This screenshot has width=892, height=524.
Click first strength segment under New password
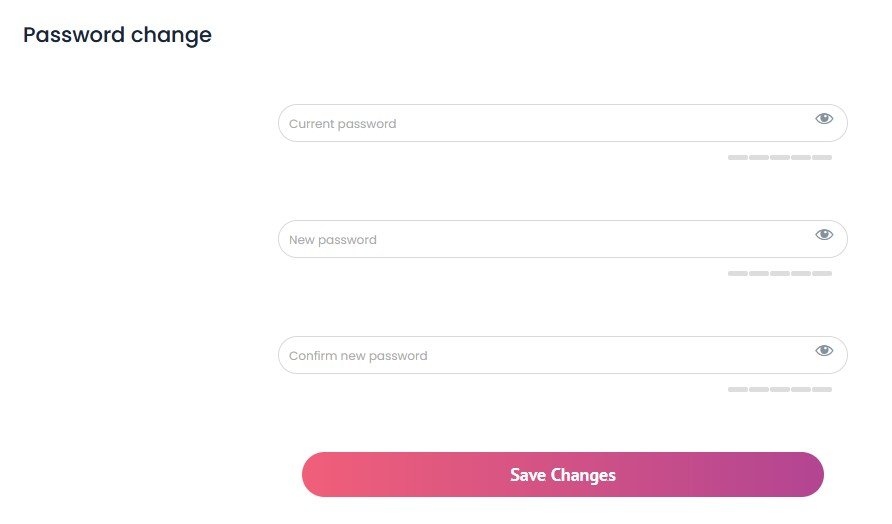pyautogui.click(x=738, y=274)
